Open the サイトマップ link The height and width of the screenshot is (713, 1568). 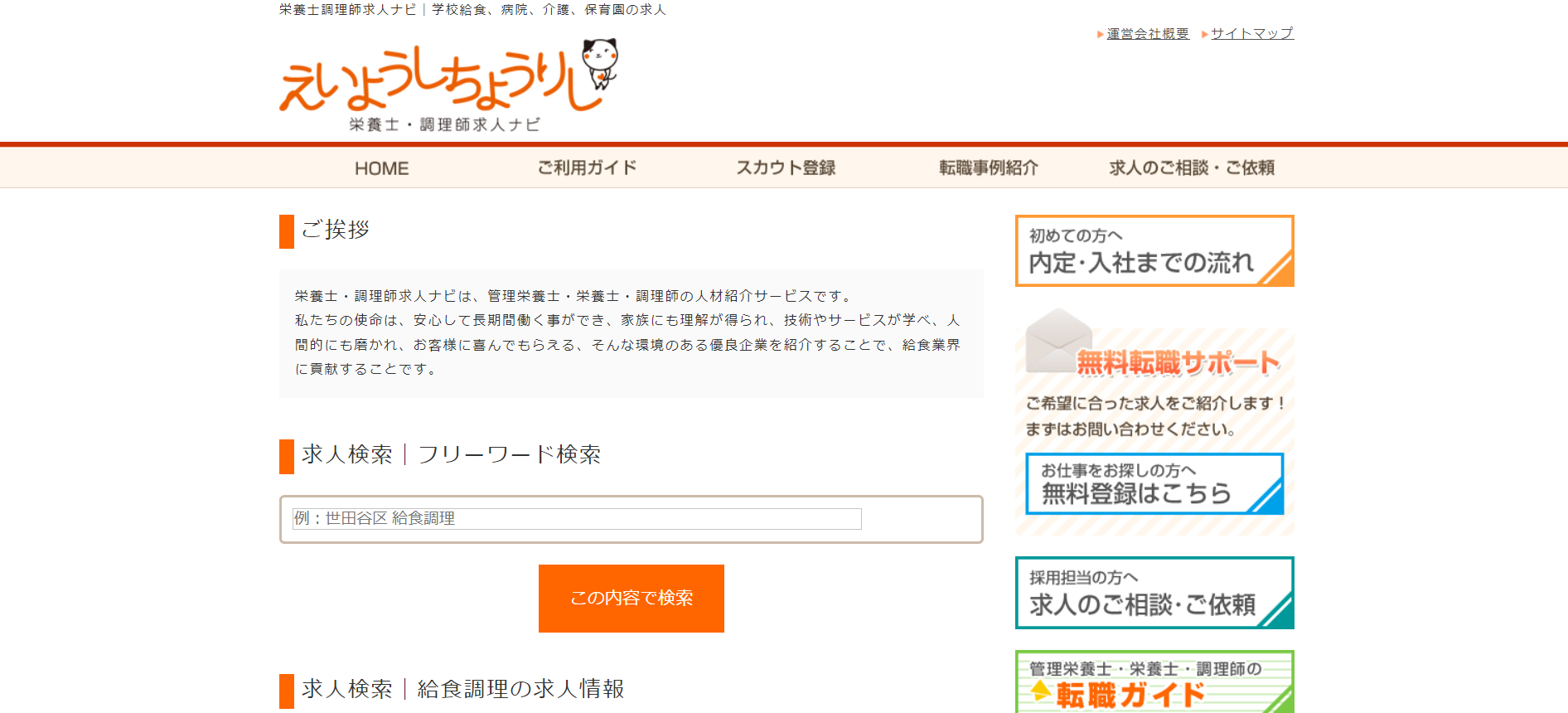click(x=1251, y=34)
